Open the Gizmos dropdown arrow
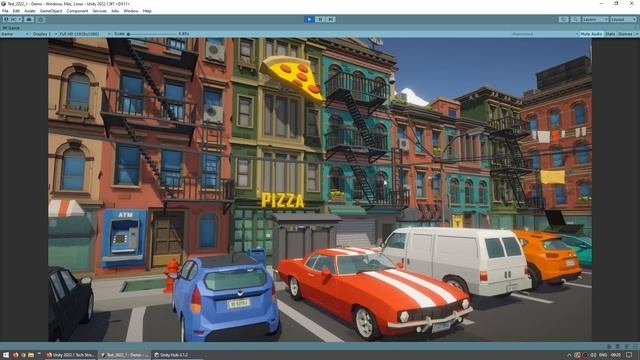Viewport: 640px width, 360px height. coord(636,34)
